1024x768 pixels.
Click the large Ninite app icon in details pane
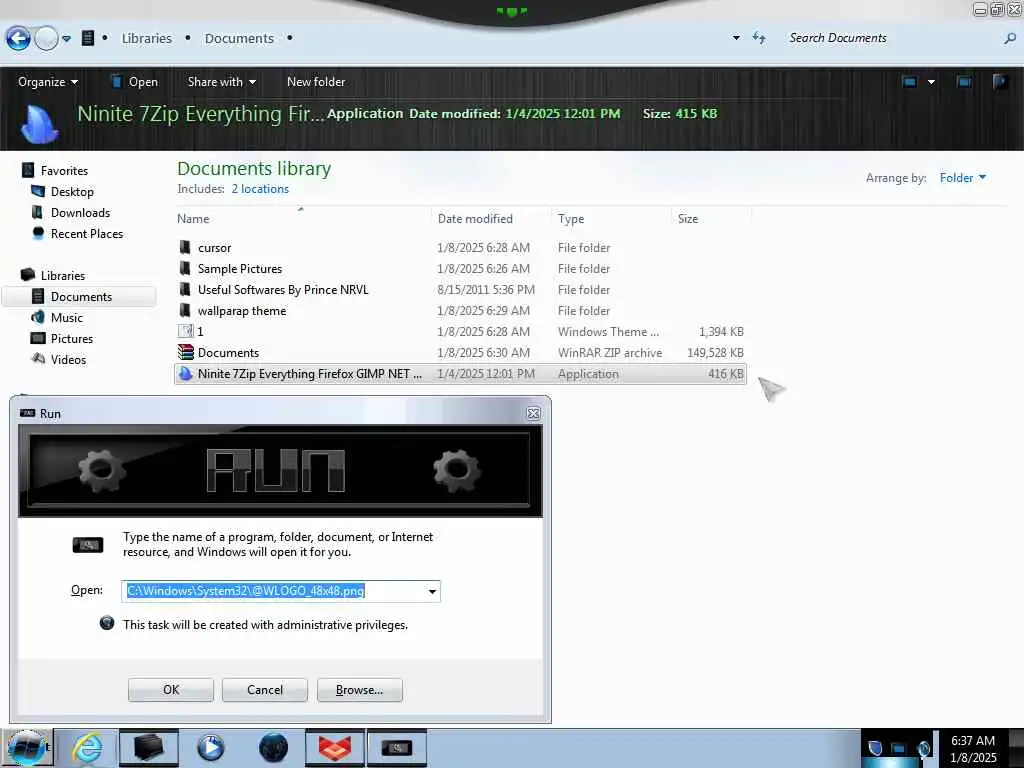point(39,123)
